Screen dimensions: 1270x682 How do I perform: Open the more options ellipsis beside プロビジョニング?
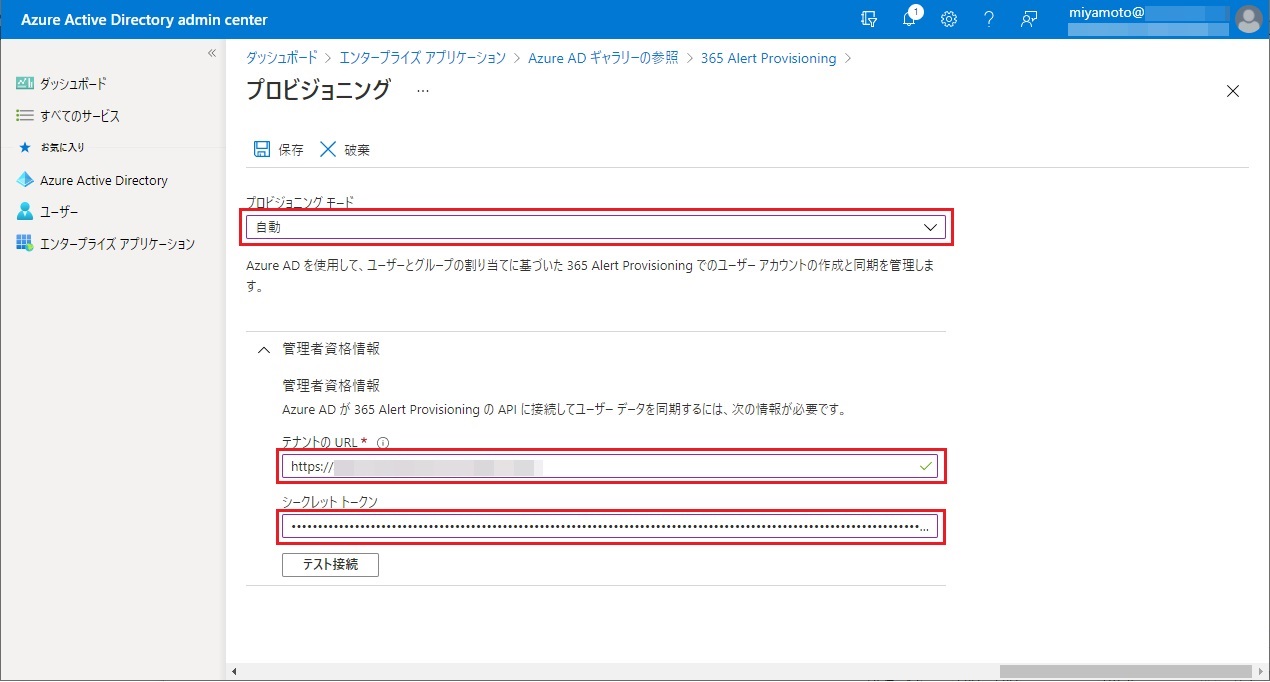click(x=422, y=90)
